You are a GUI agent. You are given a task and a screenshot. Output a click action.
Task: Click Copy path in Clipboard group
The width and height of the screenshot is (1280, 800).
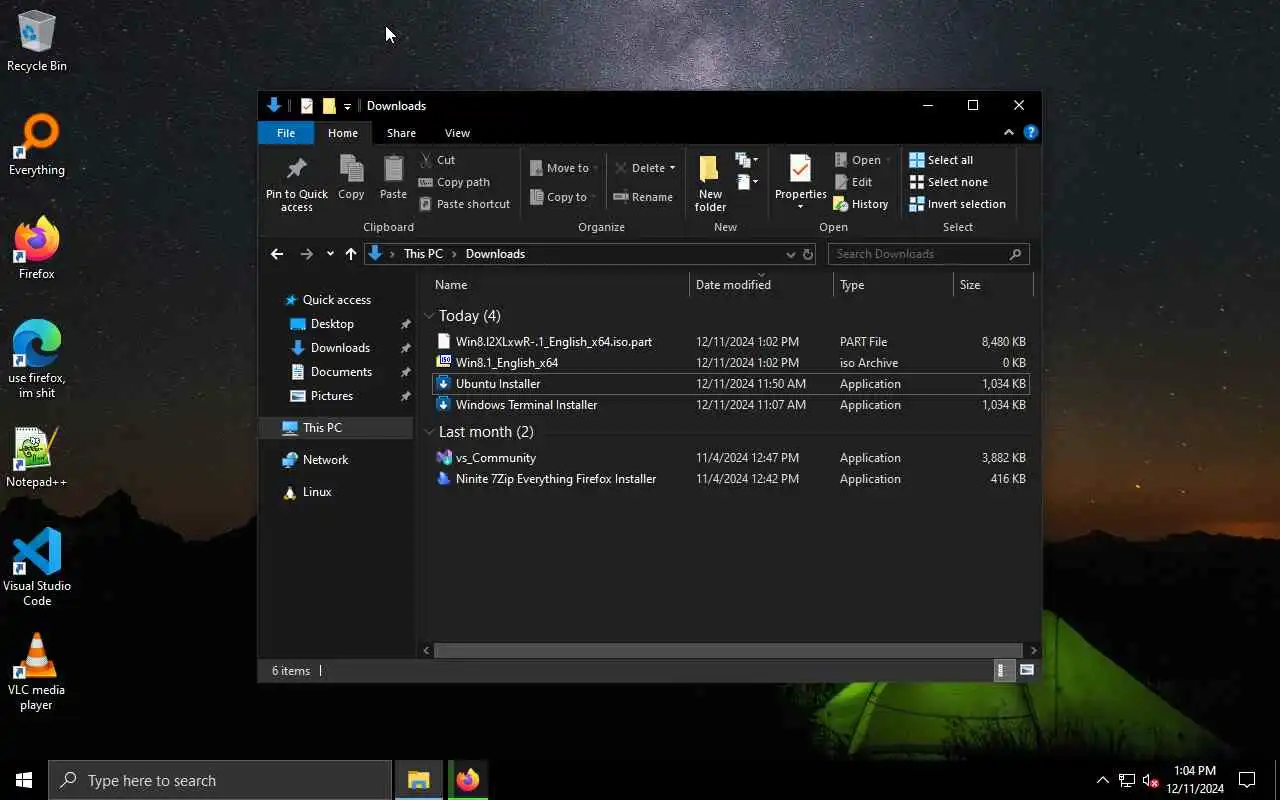tap(454, 182)
